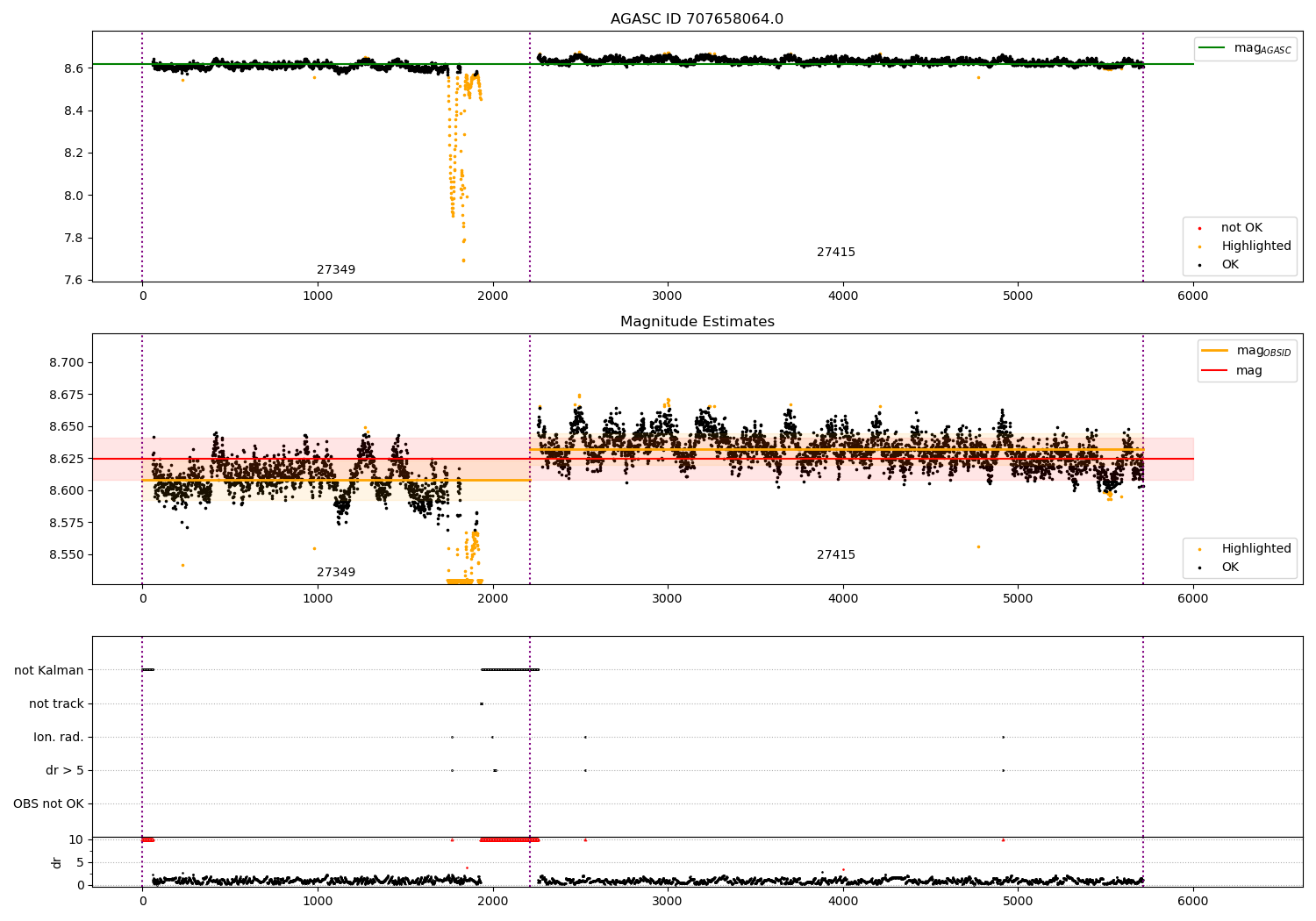
Task: Click 'OK' legend entry in middle plot
Action: tap(1230, 568)
